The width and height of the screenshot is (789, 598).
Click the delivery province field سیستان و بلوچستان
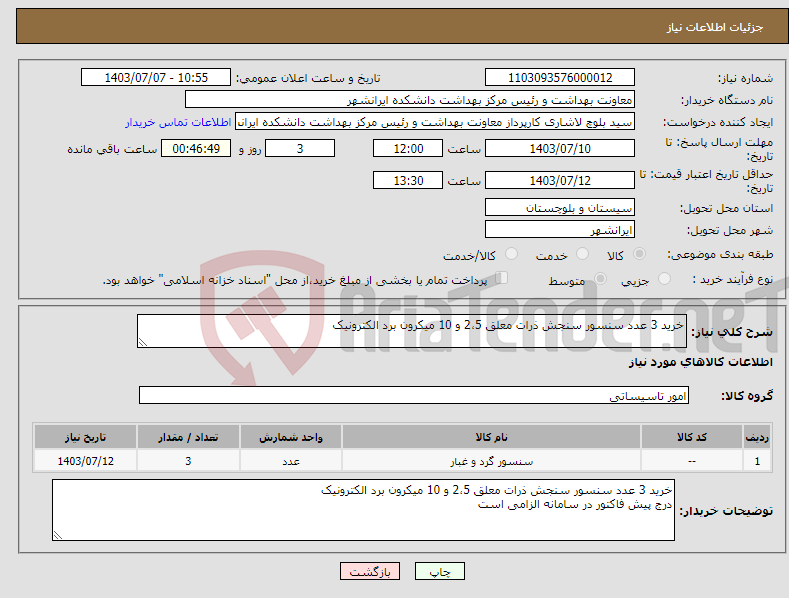click(x=560, y=207)
